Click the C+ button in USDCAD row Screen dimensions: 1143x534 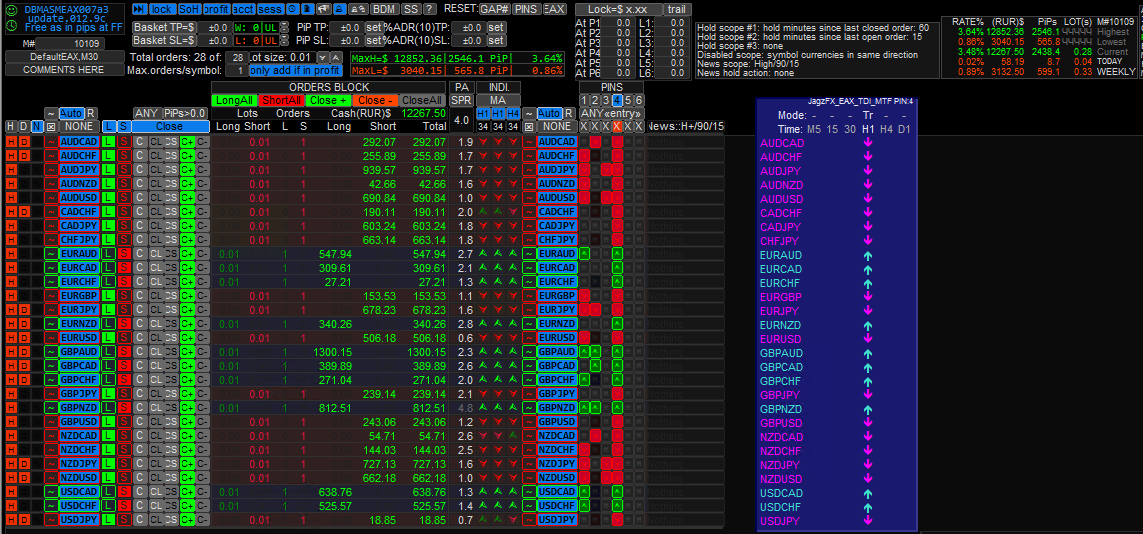(x=187, y=492)
